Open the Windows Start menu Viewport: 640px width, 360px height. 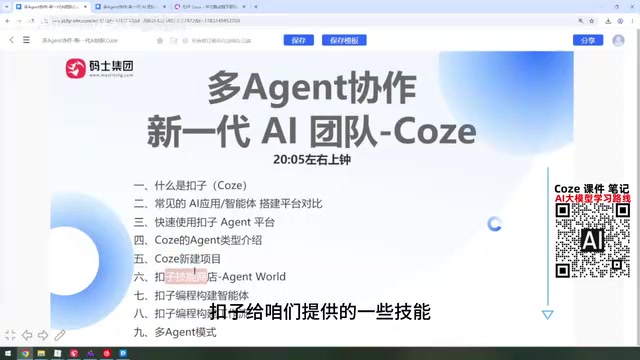(8, 353)
